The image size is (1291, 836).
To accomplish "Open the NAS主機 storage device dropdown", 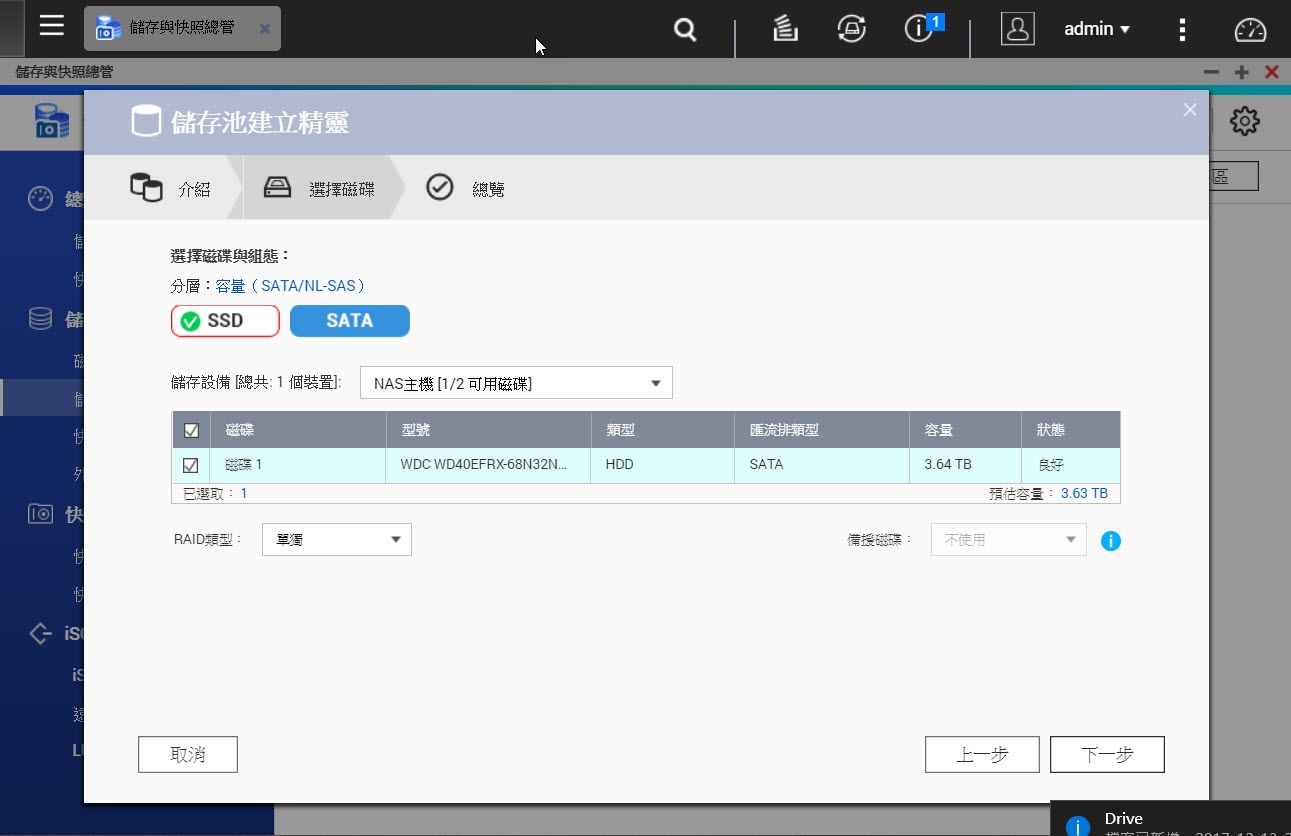I will click(516, 383).
